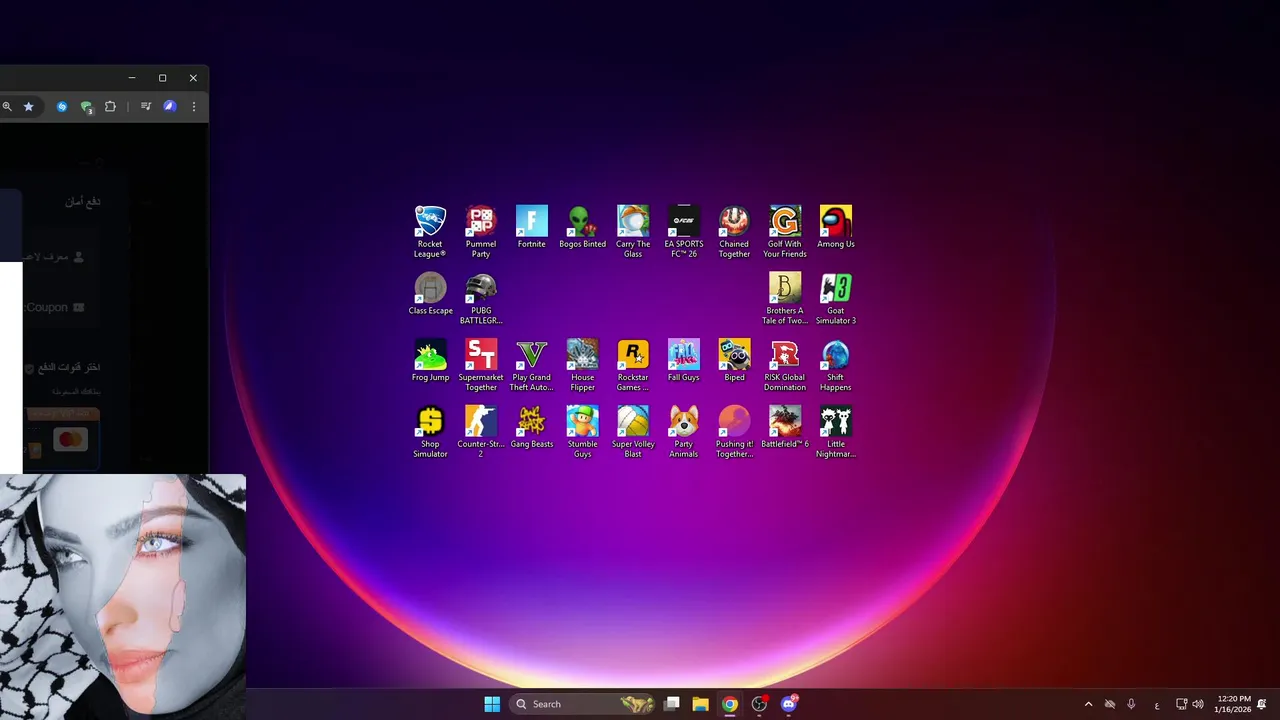Select the Bogos Binted alien icon
Screen dimensions: 1280x720
pos(582,227)
